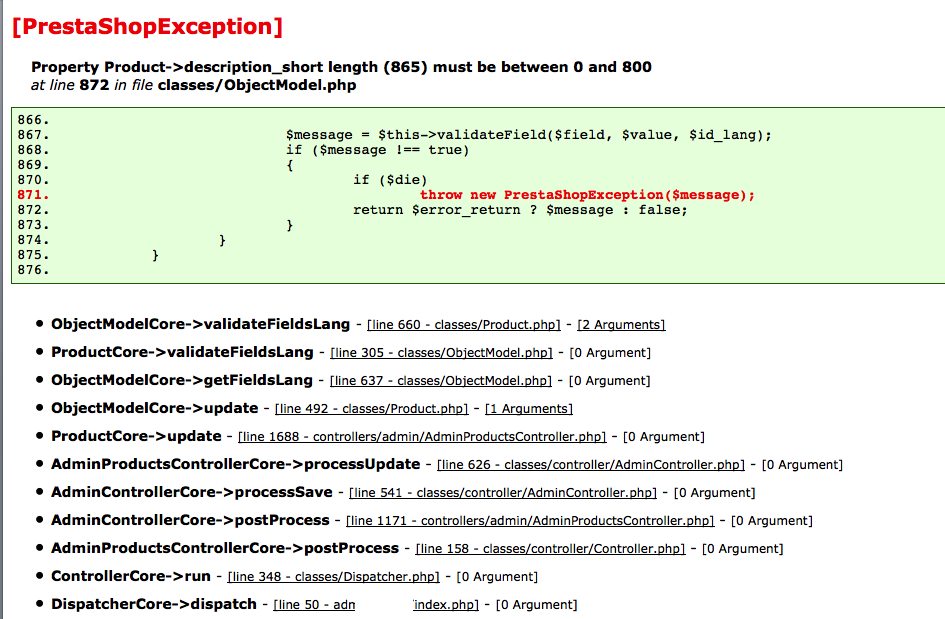Click [0 Argument] text for AdminProductsControllerCore->processUpdate

click(x=802, y=465)
